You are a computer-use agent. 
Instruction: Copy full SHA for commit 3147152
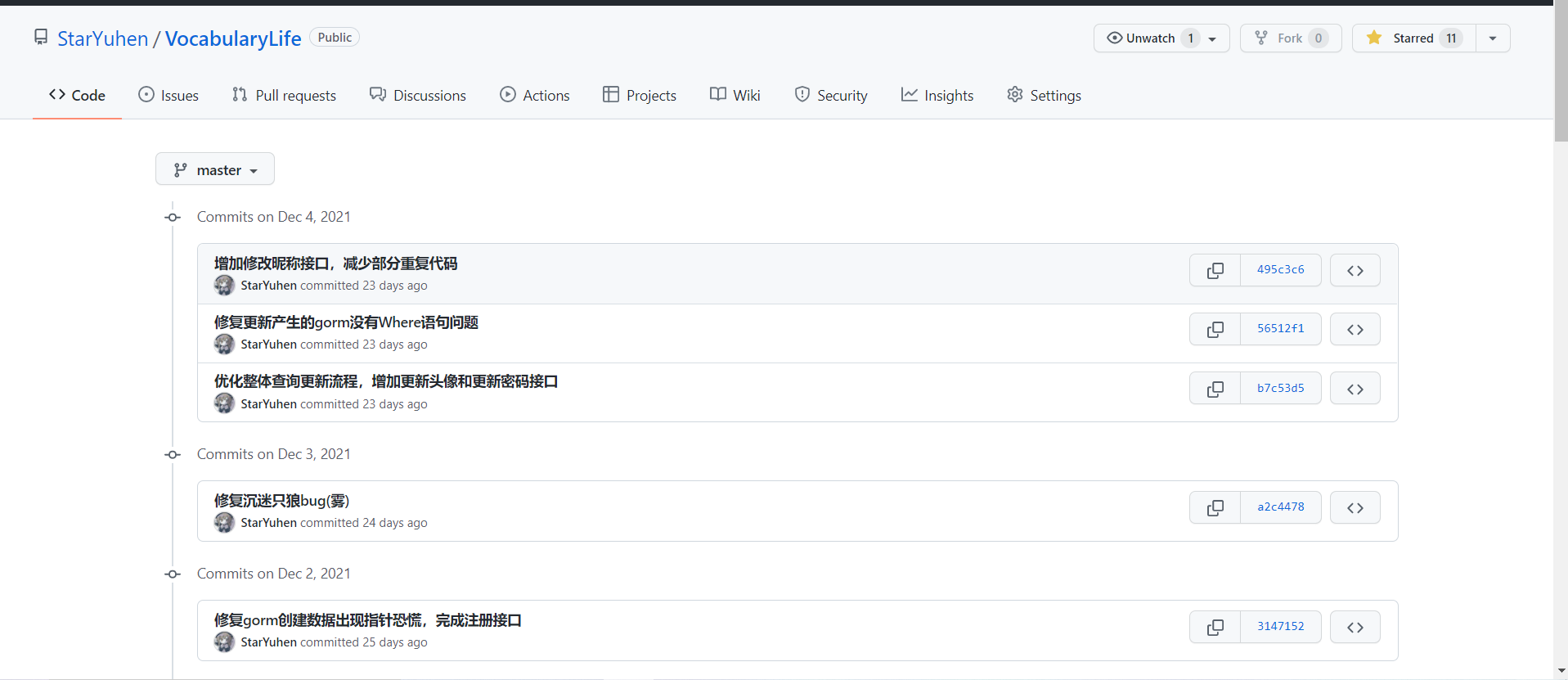pos(1215,627)
